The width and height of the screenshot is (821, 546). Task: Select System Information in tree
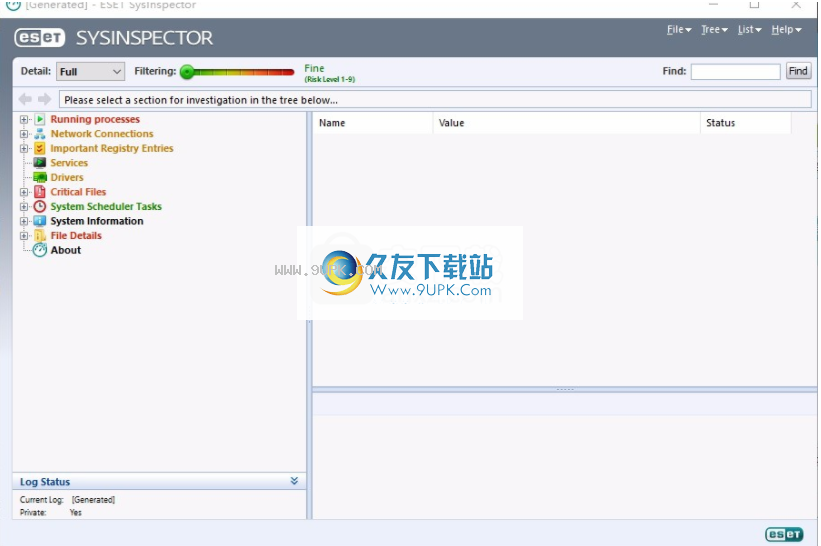coord(97,221)
